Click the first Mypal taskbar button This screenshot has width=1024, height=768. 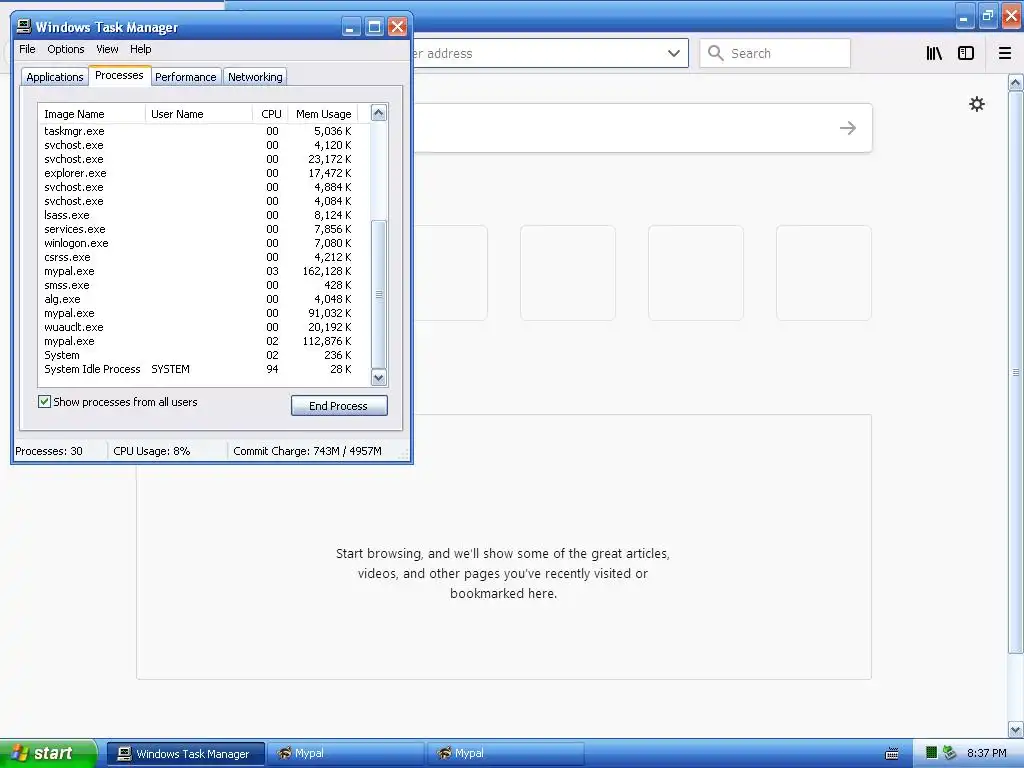pos(346,754)
